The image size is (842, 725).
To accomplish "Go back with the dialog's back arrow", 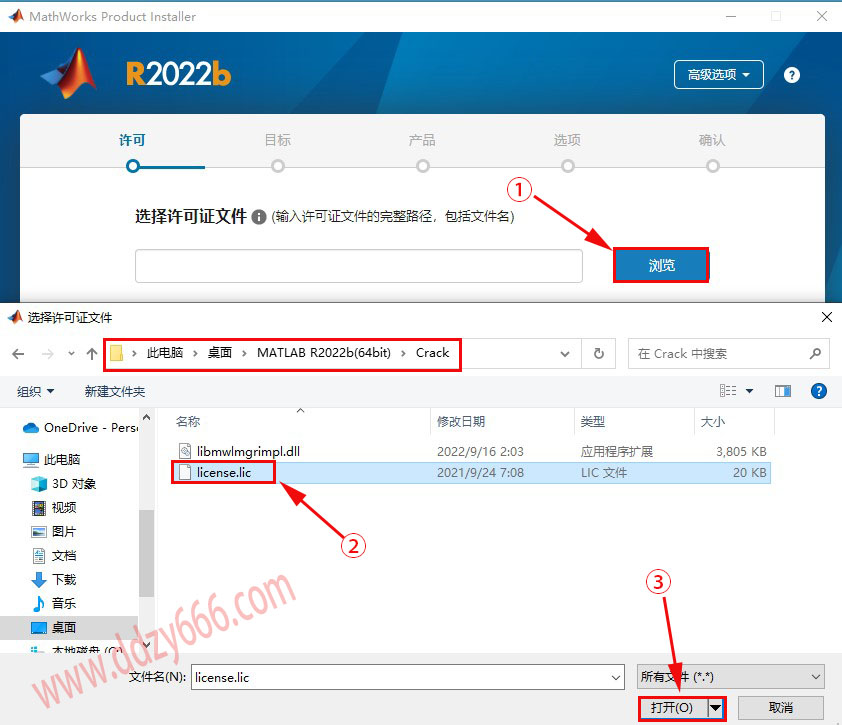I will 18,354.
